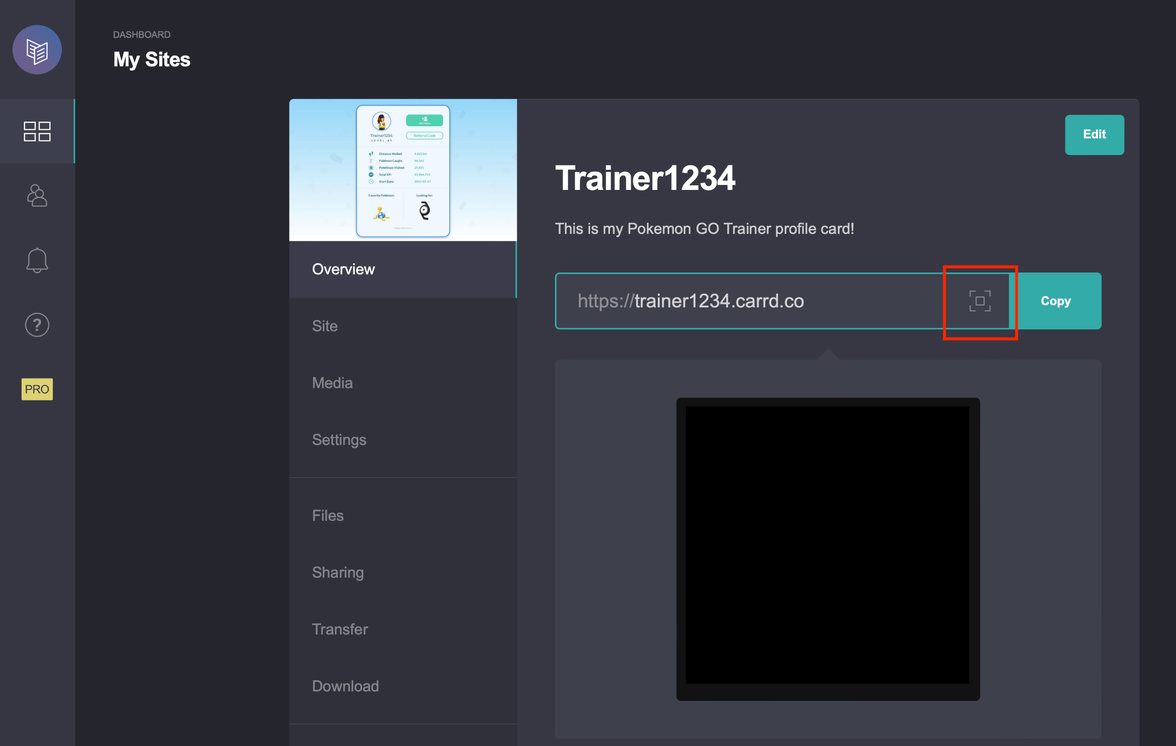Click the yellow PRO badge

(x=37, y=389)
